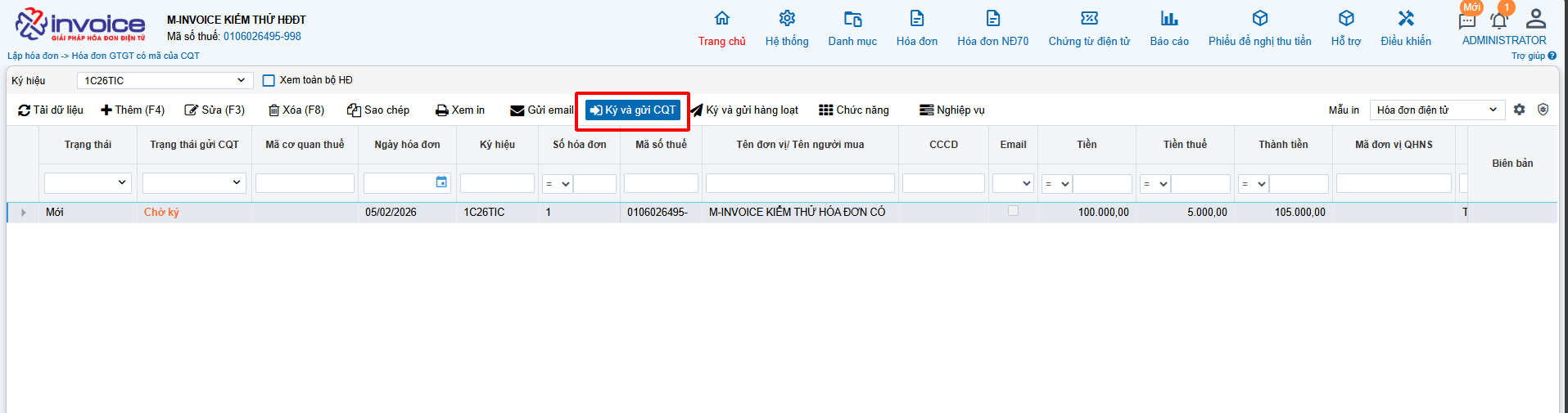This screenshot has height=413, width=1568.
Task: Click the shield icon beside the gear
Action: click(x=1543, y=110)
